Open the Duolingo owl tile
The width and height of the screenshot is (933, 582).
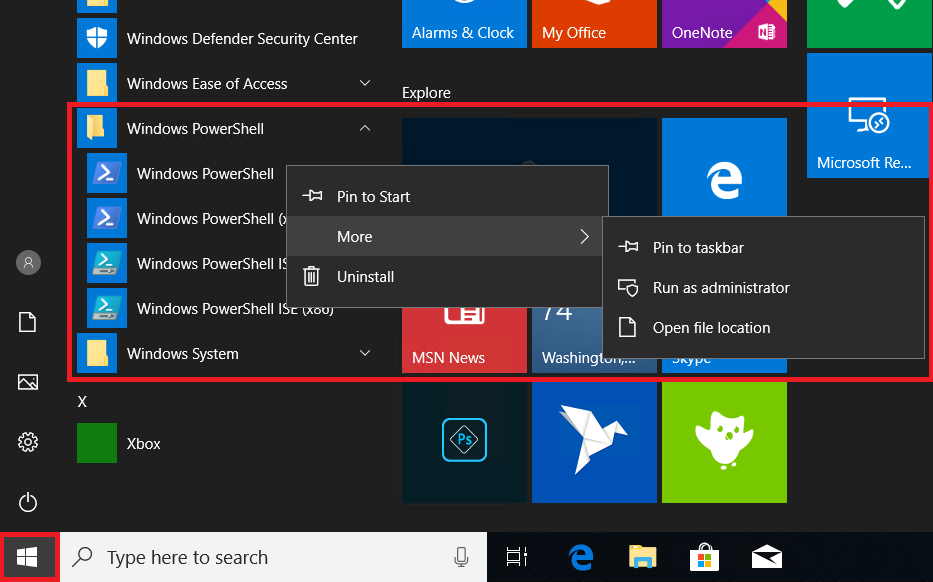[x=724, y=443]
